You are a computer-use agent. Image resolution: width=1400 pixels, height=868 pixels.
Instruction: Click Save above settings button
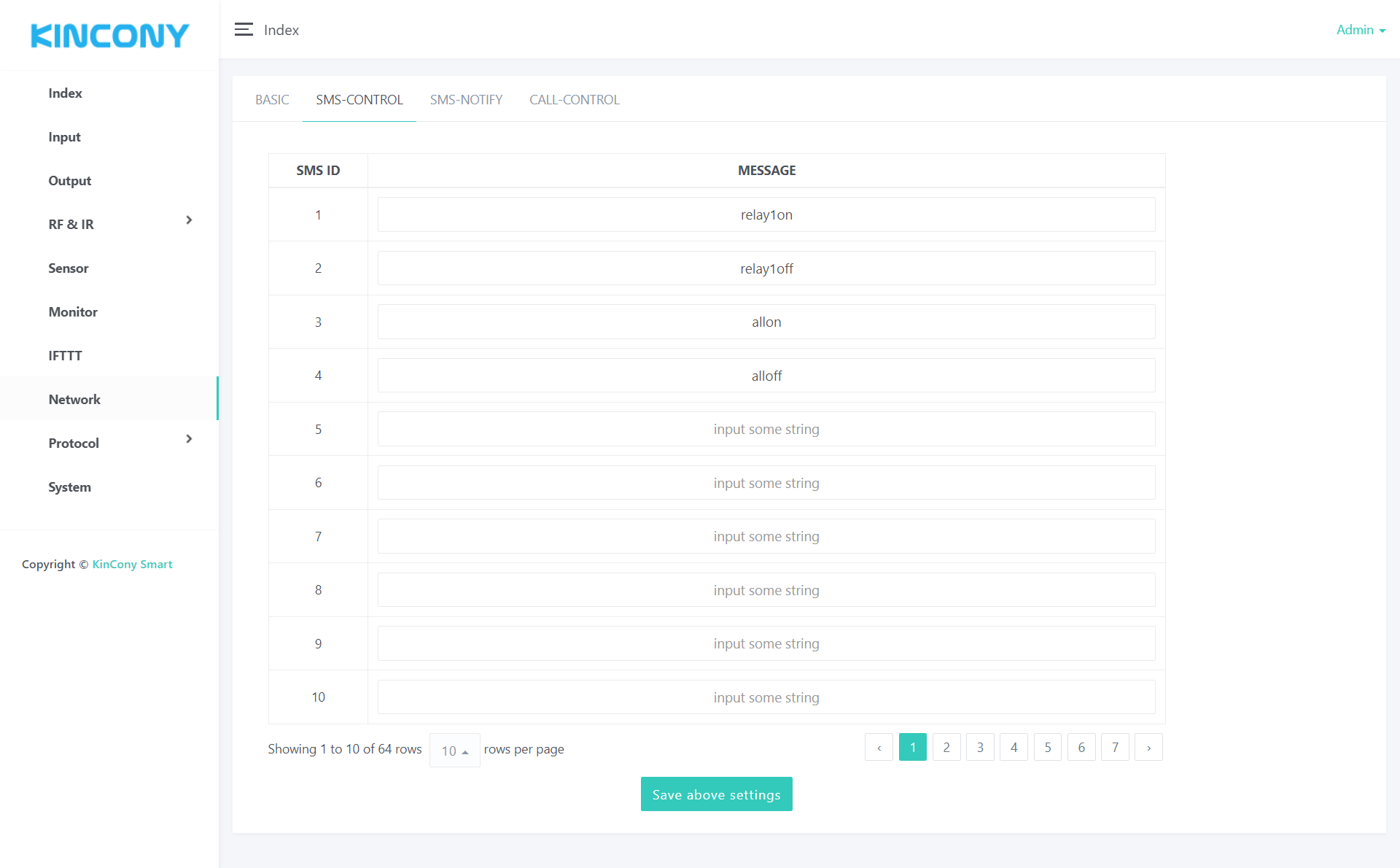(716, 794)
